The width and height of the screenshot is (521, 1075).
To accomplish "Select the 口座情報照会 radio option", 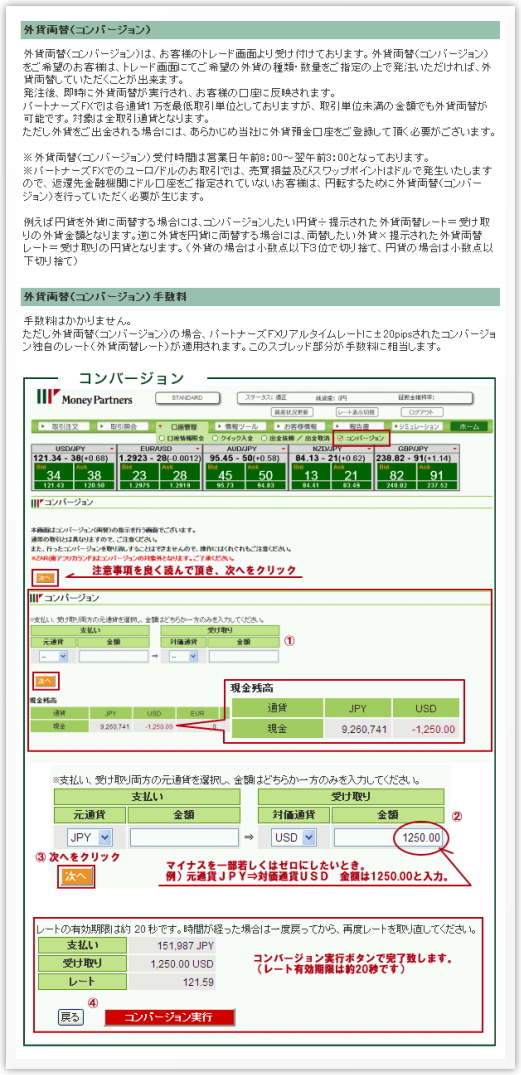I will (161, 437).
